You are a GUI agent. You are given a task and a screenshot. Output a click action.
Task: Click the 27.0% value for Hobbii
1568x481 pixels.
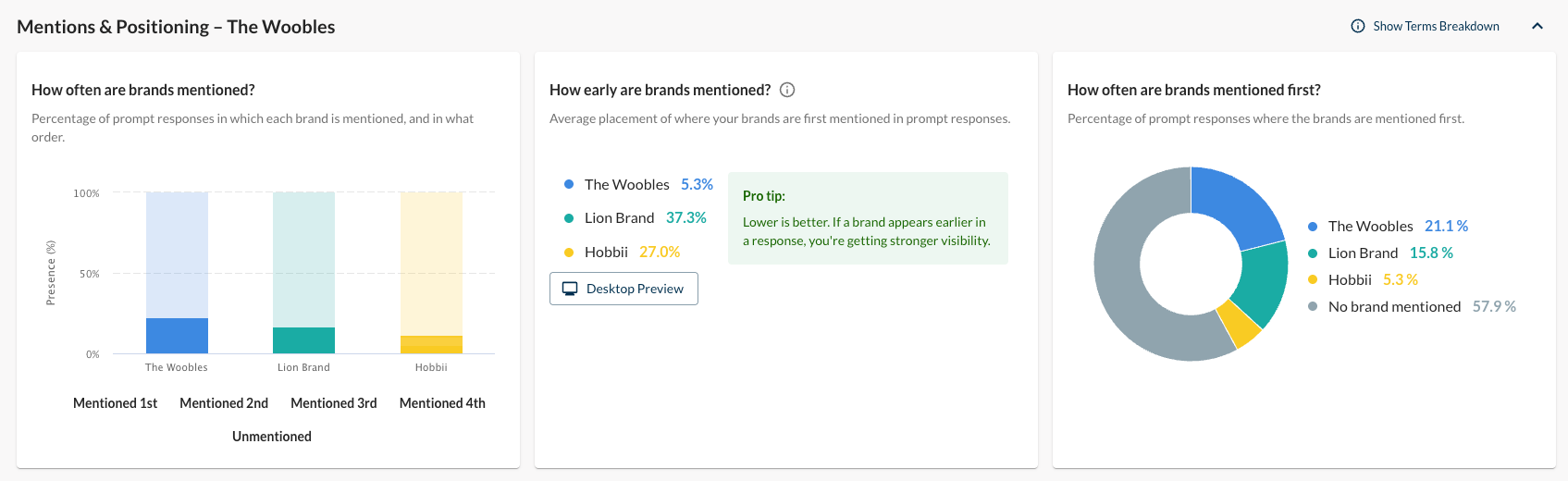click(660, 252)
